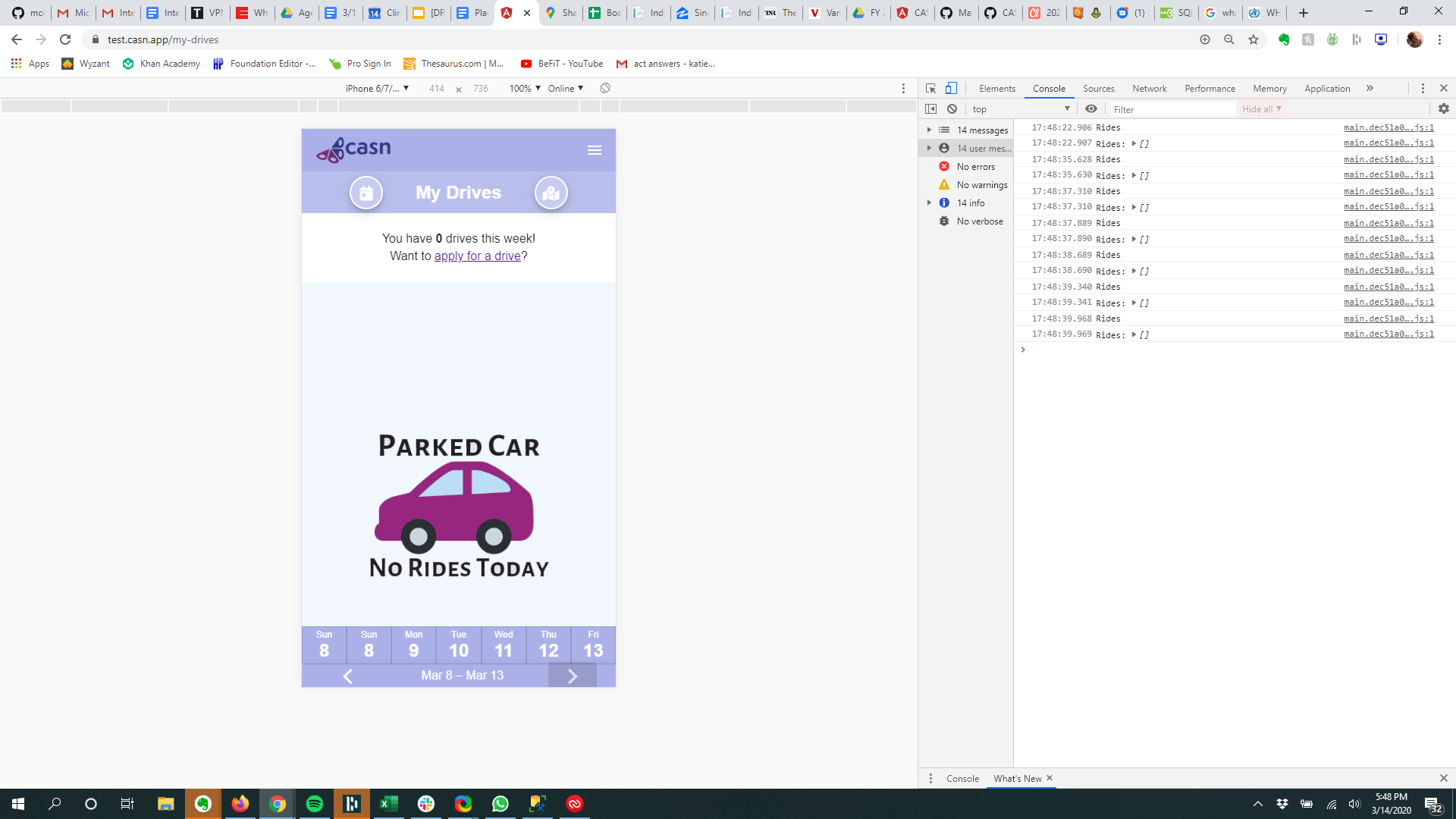Open DevTools console settings gear
1456x819 pixels.
[x=1443, y=109]
